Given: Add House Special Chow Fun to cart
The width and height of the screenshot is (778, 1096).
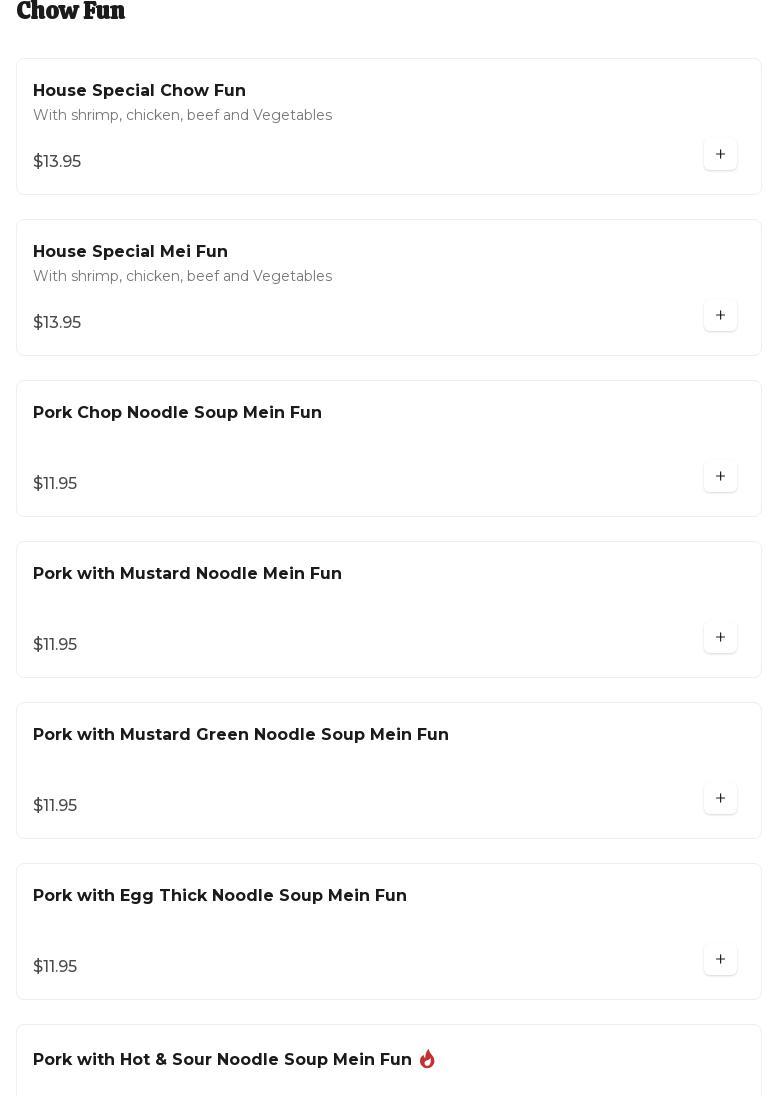Looking at the screenshot, I should (x=720, y=154).
